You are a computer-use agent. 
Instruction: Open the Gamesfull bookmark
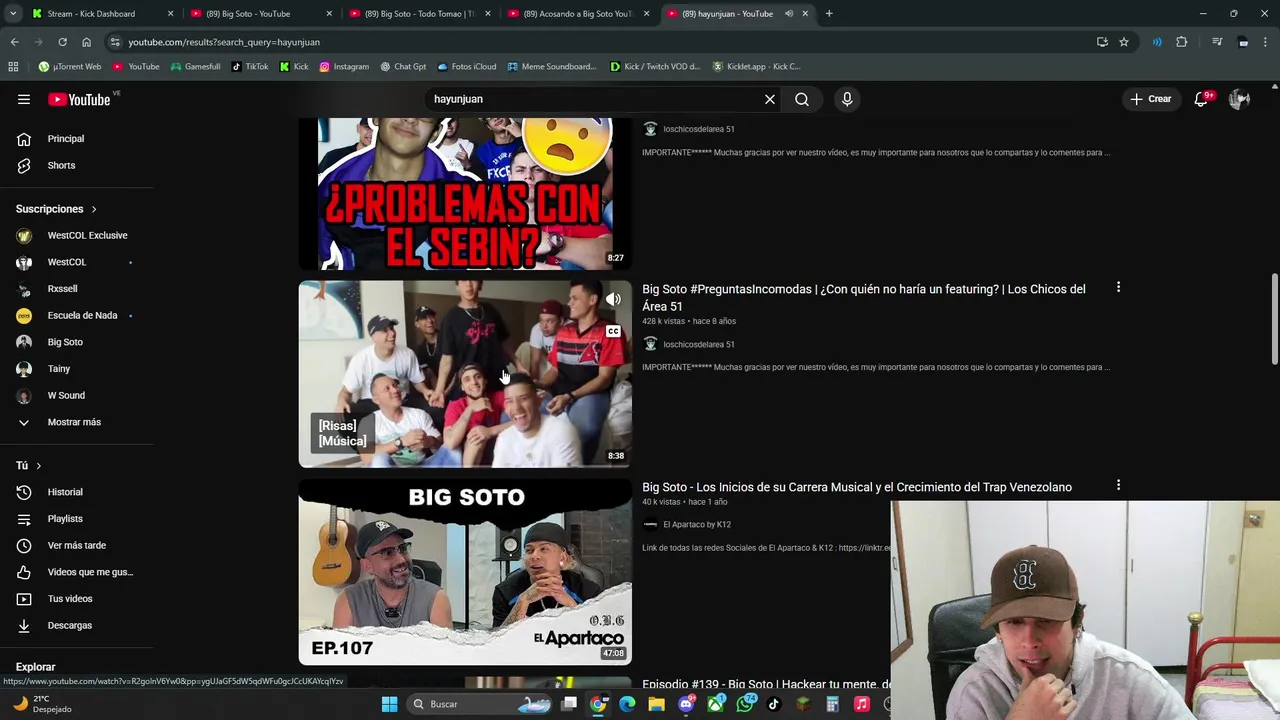coord(195,67)
